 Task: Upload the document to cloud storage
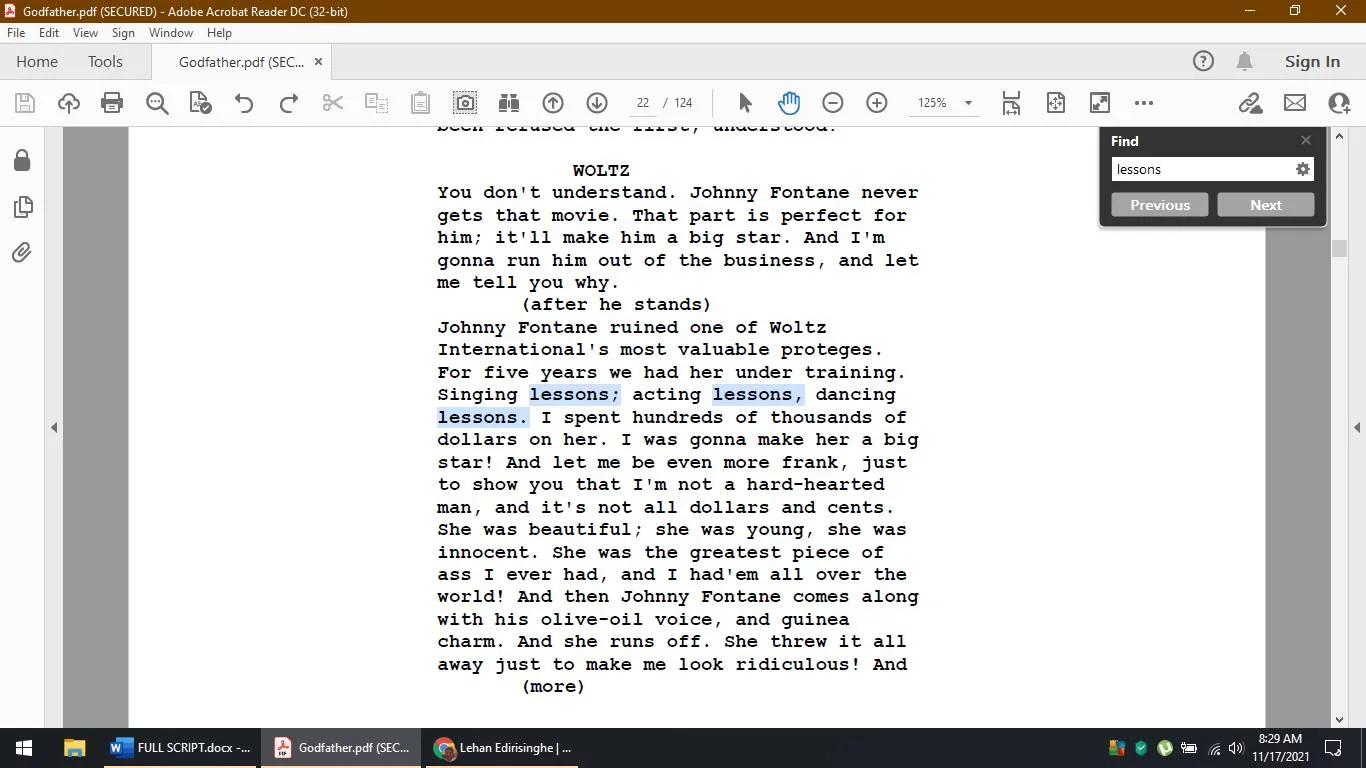coord(69,103)
